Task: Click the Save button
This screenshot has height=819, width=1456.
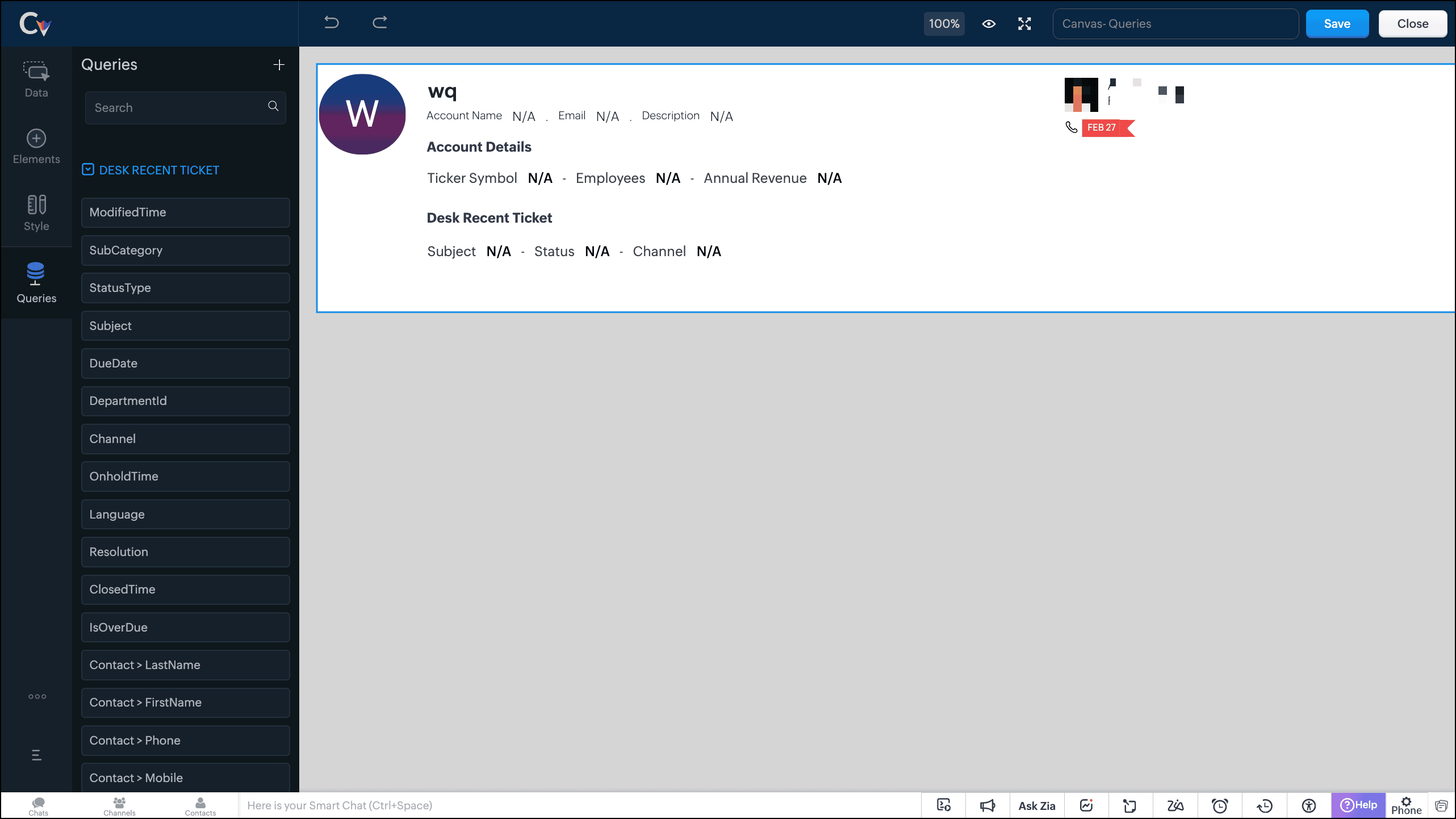Action: 1337,24
